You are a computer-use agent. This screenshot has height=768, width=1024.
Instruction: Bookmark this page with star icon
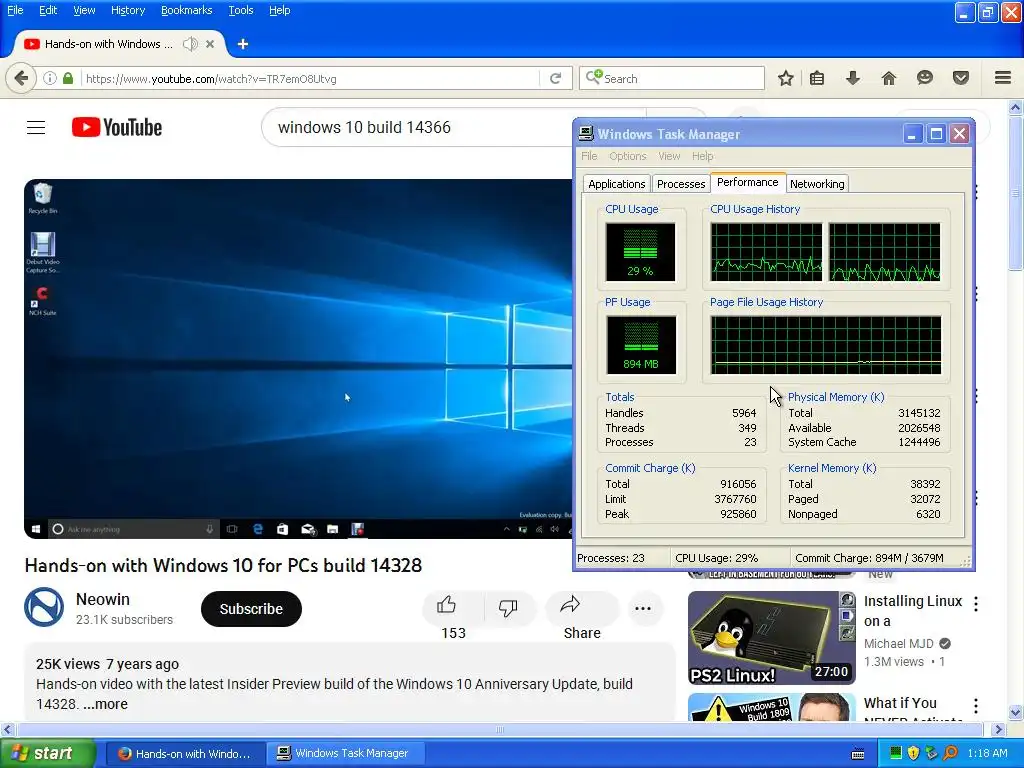pyautogui.click(x=786, y=78)
